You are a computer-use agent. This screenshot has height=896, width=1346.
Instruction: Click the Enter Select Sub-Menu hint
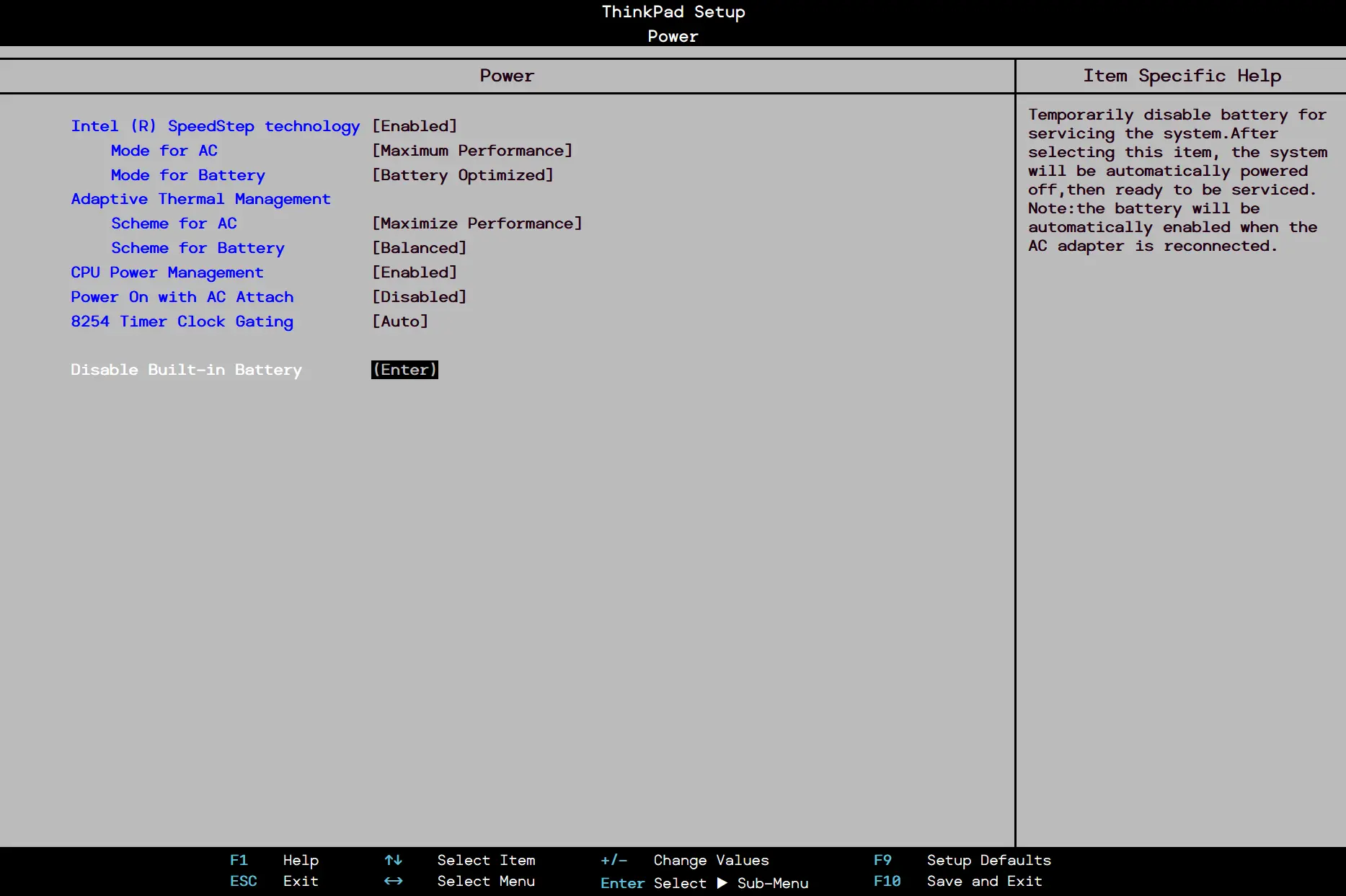(x=704, y=884)
